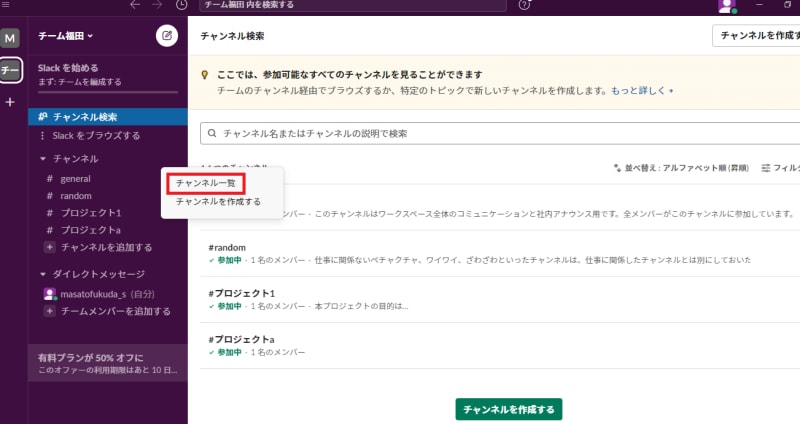Click plus icon beside チームメンバーを追加する
The width and height of the screenshot is (800, 424).
[50, 311]
